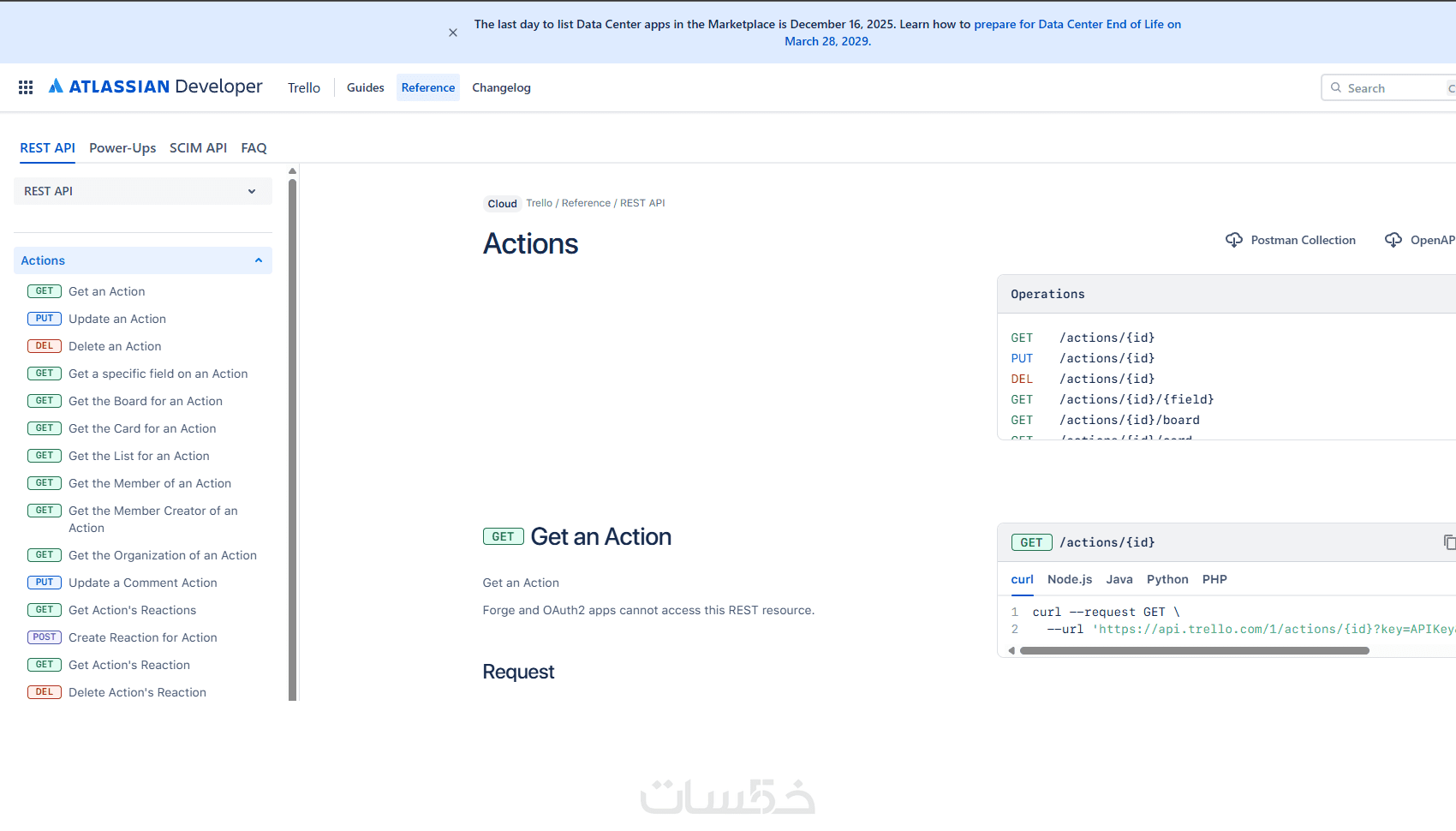The image size is (1456, 831).
Task: Click the Atlassian Developer logo
Action: tap(156, 87)
